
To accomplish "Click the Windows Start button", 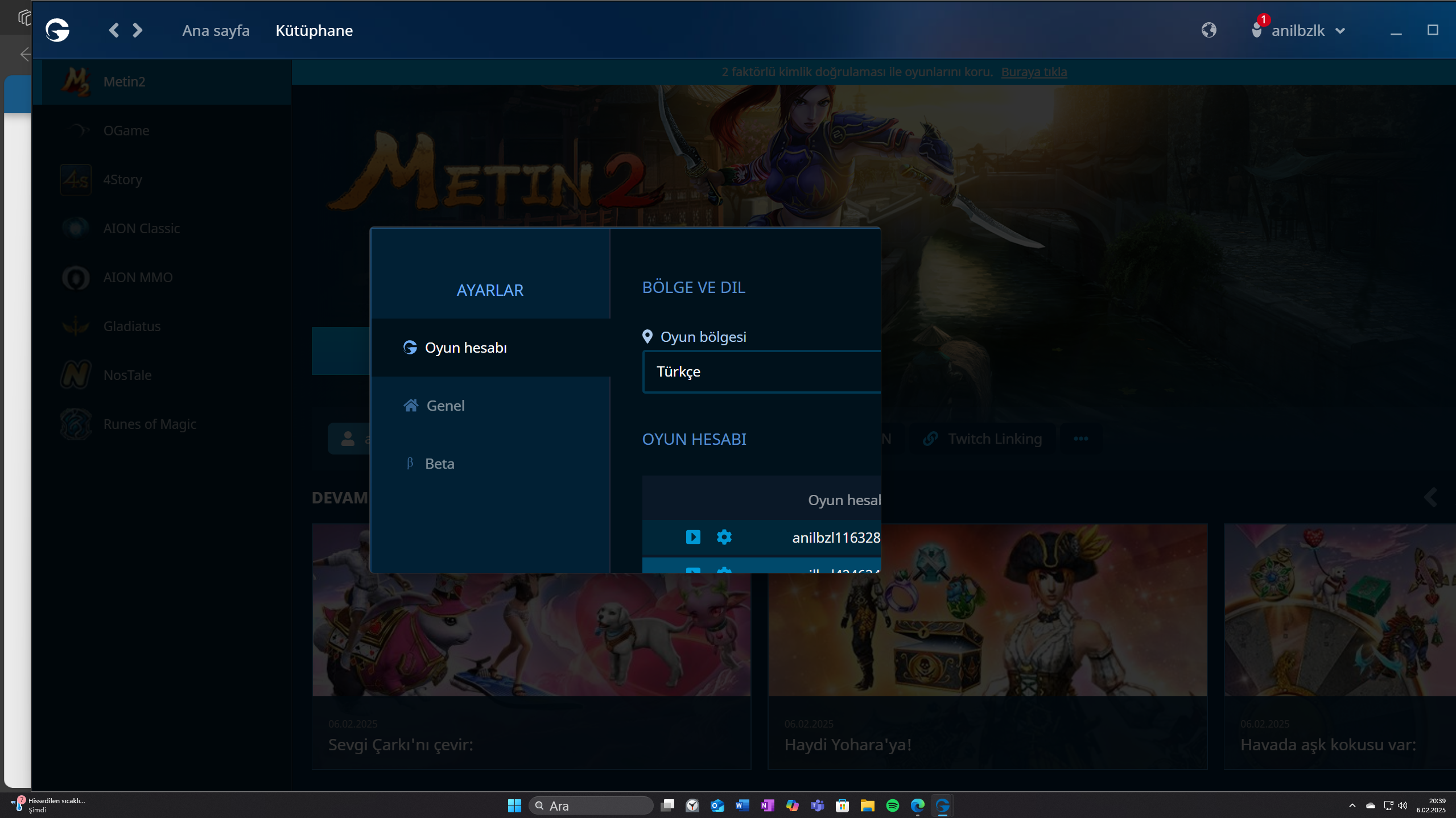I will [x=514, y=805].
